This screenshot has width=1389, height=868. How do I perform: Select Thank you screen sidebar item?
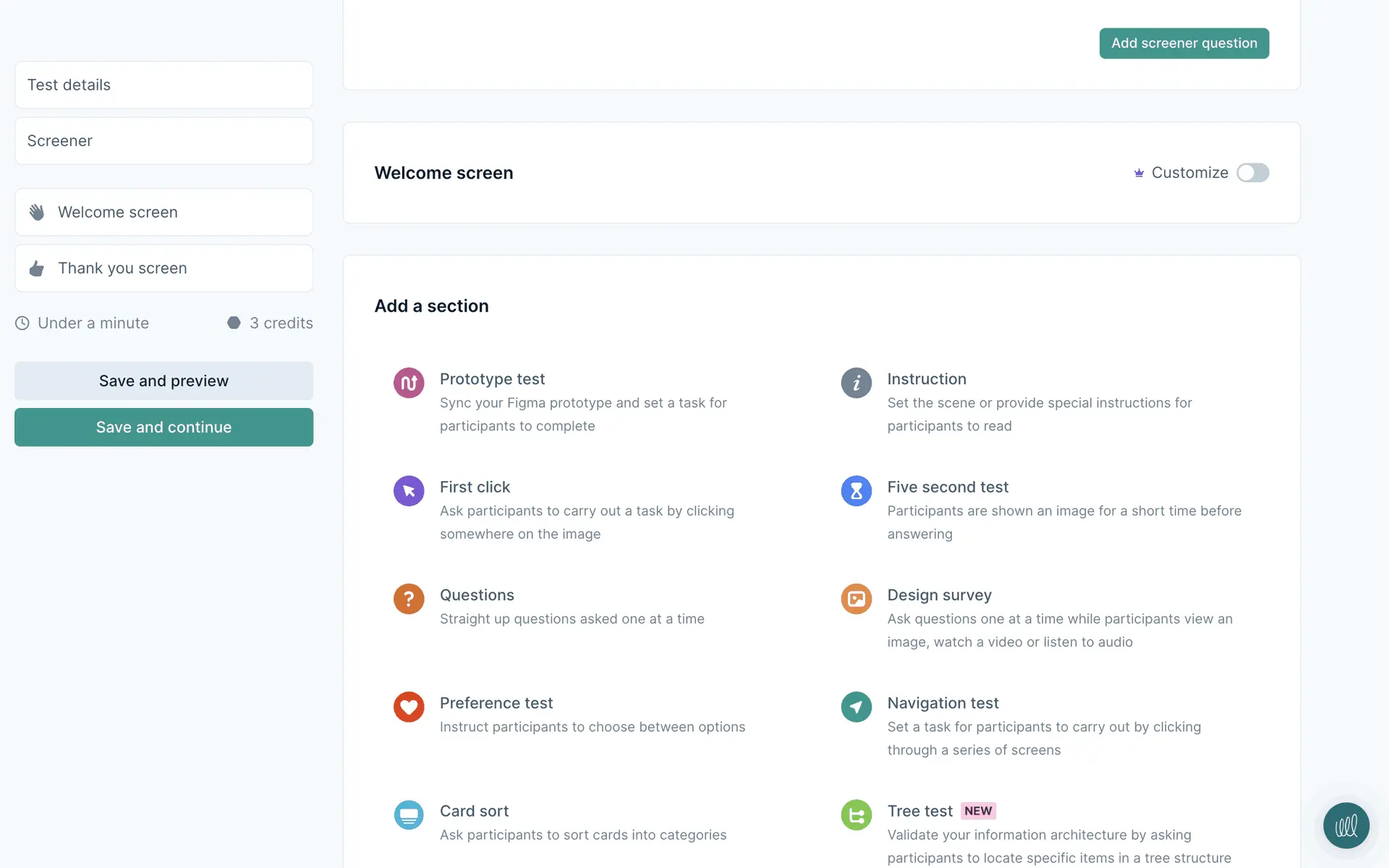tap(163, 268)
